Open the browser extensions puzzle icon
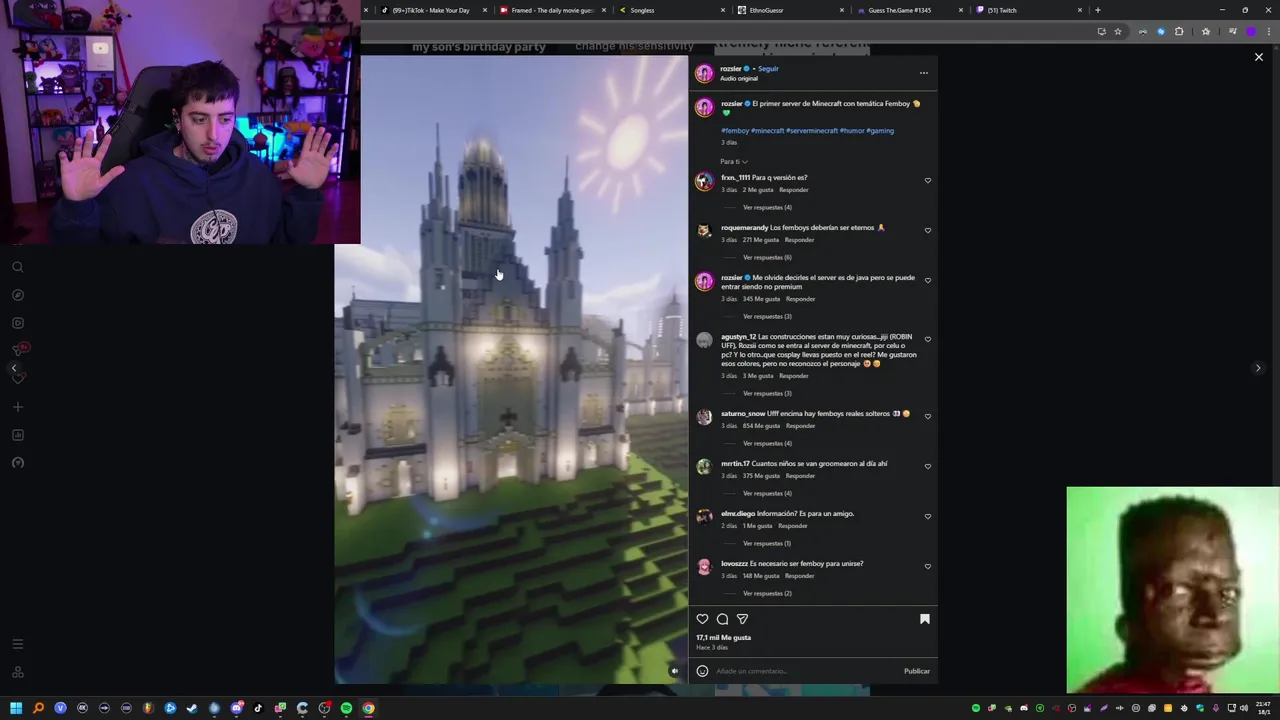Screen dimensions: 1280x720 click(1179, 31)
